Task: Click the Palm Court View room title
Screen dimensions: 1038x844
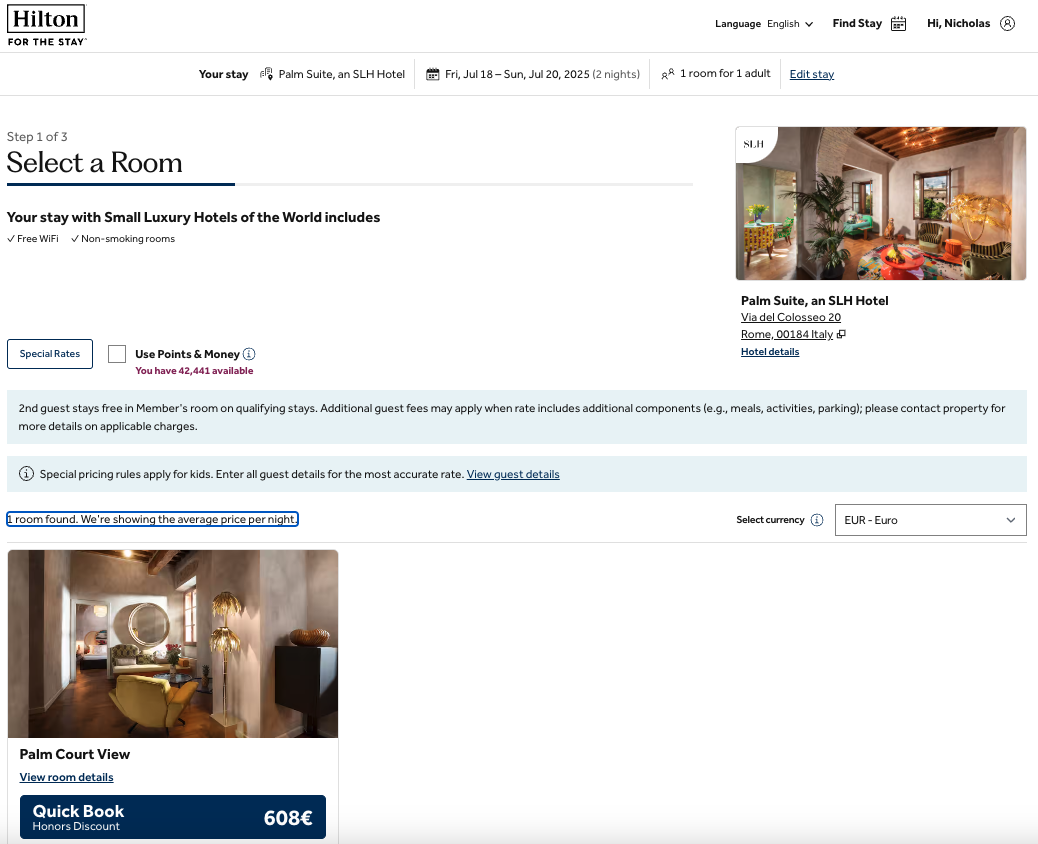Action: click(x=75, y=754)
